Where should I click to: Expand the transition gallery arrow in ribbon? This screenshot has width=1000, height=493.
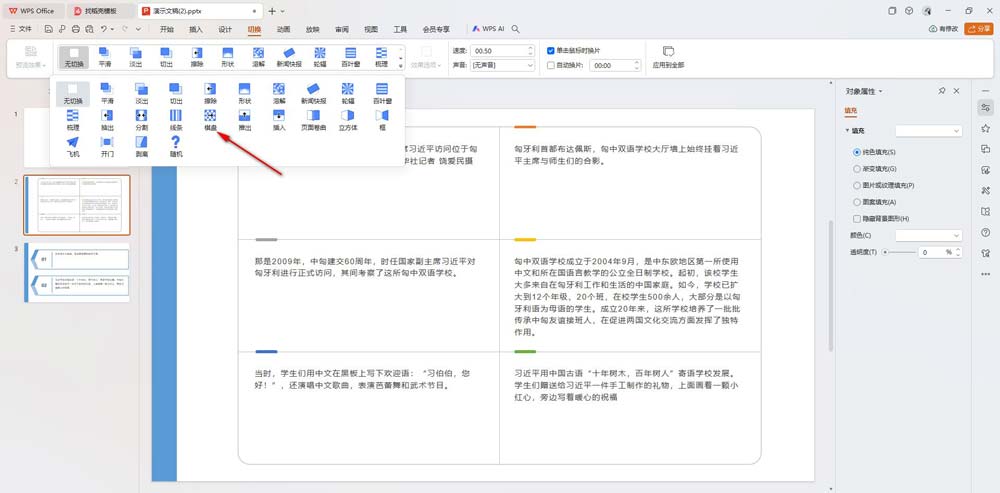click(x=401, y=65)
